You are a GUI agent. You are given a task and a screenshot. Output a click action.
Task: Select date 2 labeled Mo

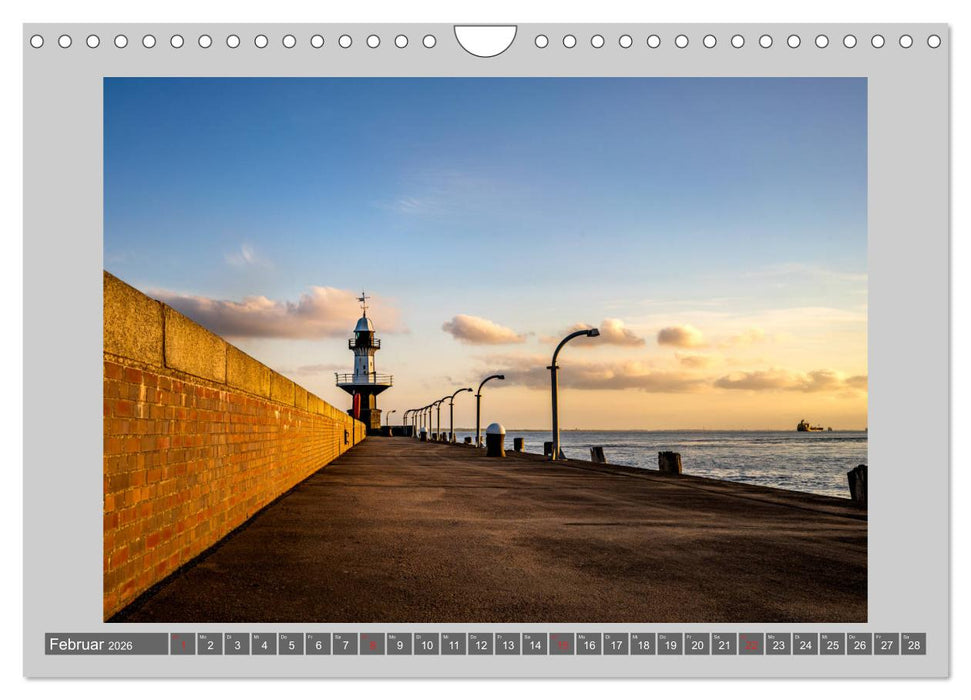209,645
